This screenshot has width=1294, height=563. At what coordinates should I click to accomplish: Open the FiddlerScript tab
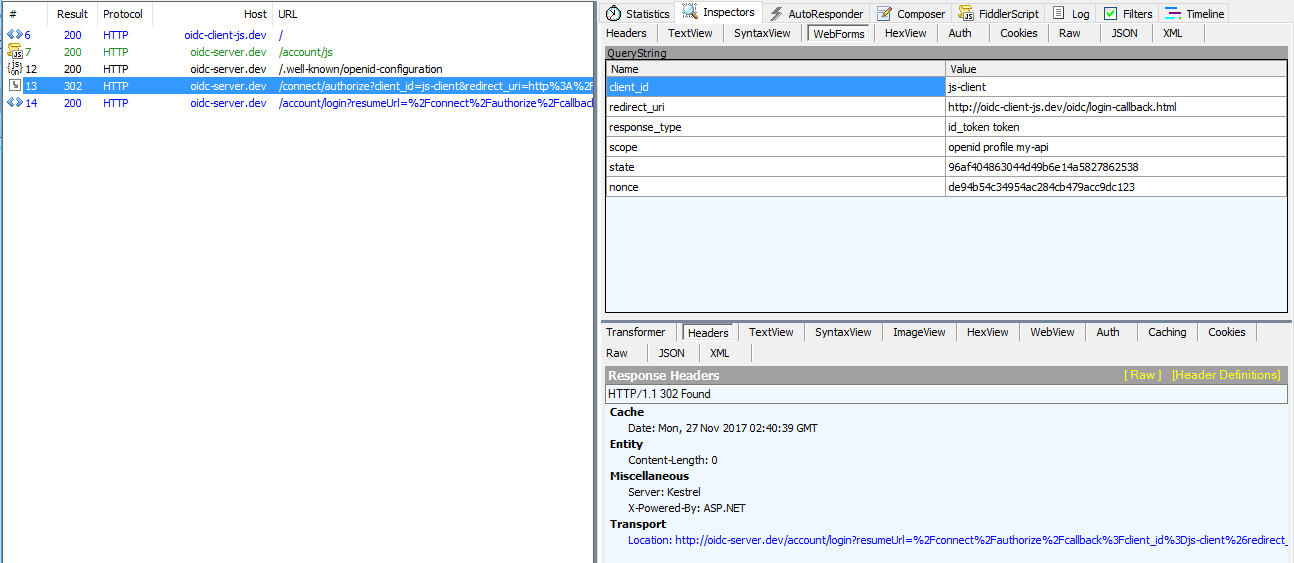click(x=999, y=13)
